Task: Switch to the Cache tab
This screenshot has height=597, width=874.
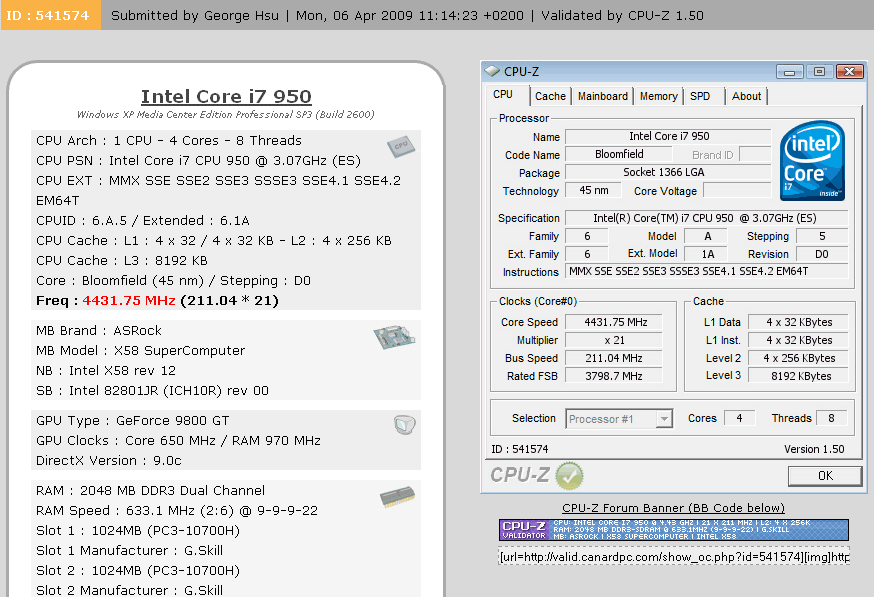Action: pos(550,96)
